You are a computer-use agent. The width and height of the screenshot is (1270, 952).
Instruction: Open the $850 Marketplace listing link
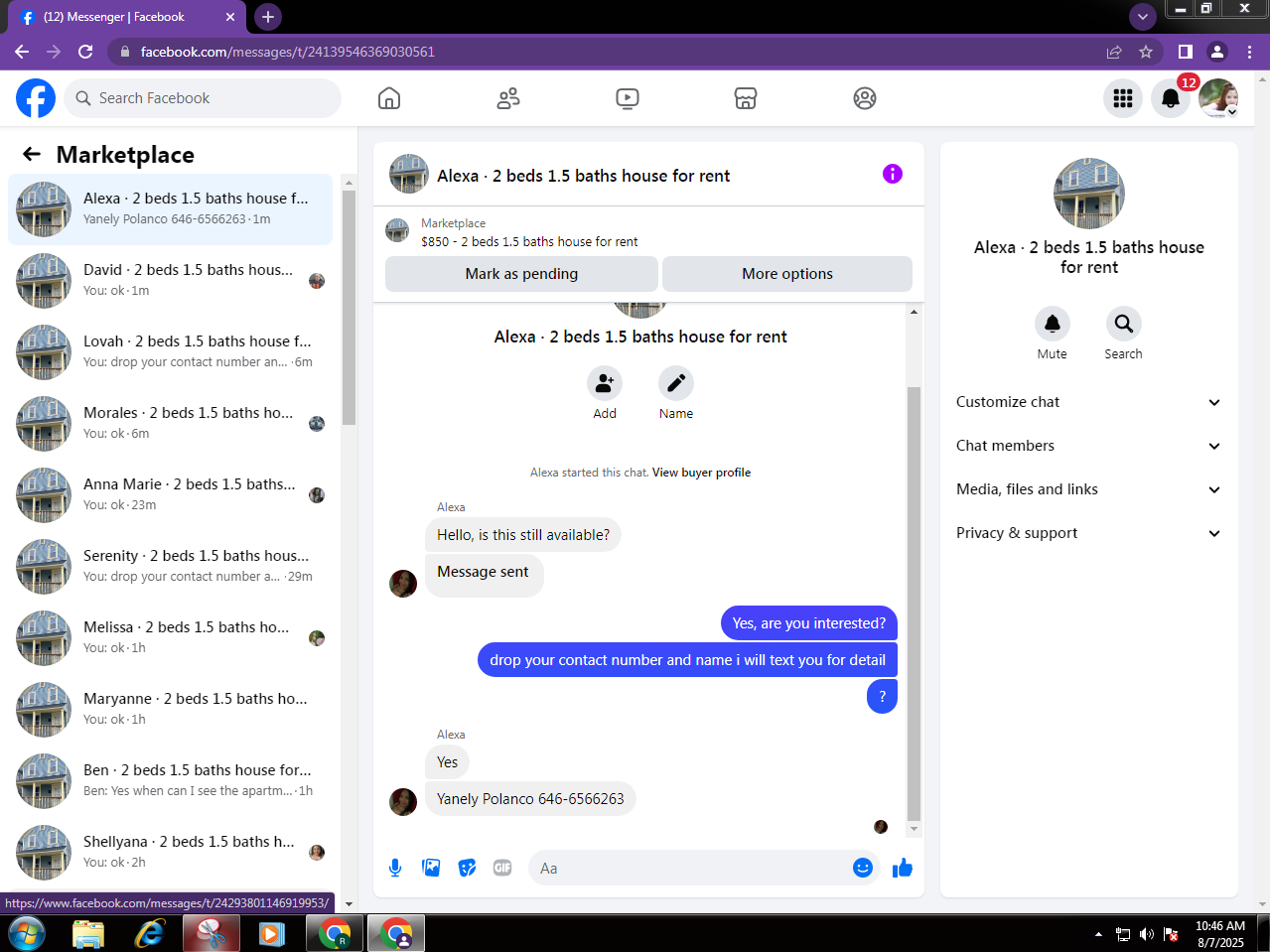pos(529,241)
